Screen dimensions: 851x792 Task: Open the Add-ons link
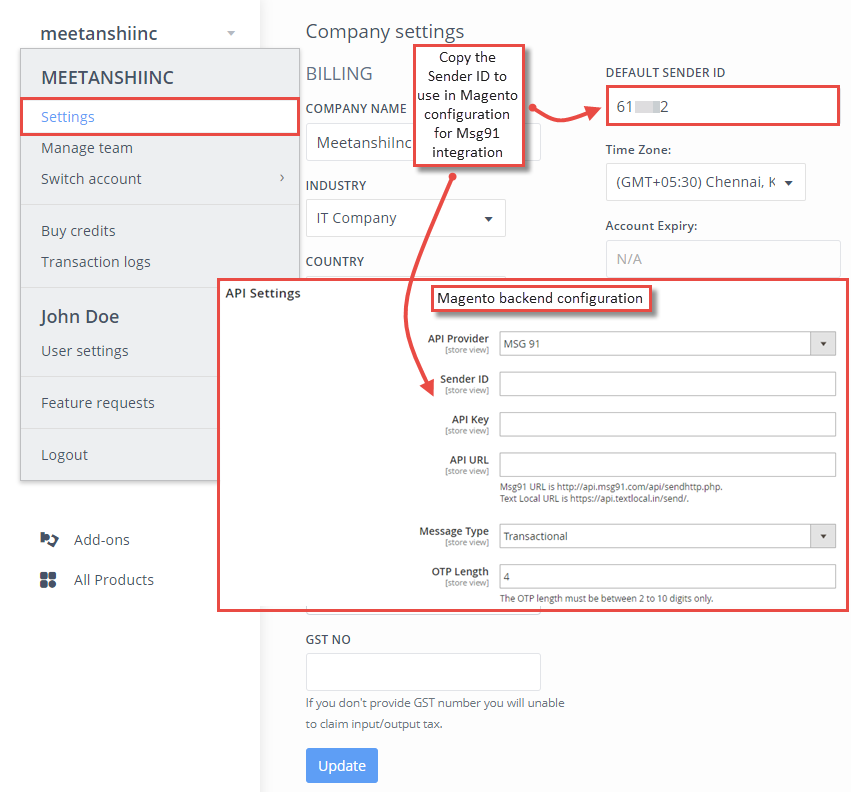tap(101, 540)
